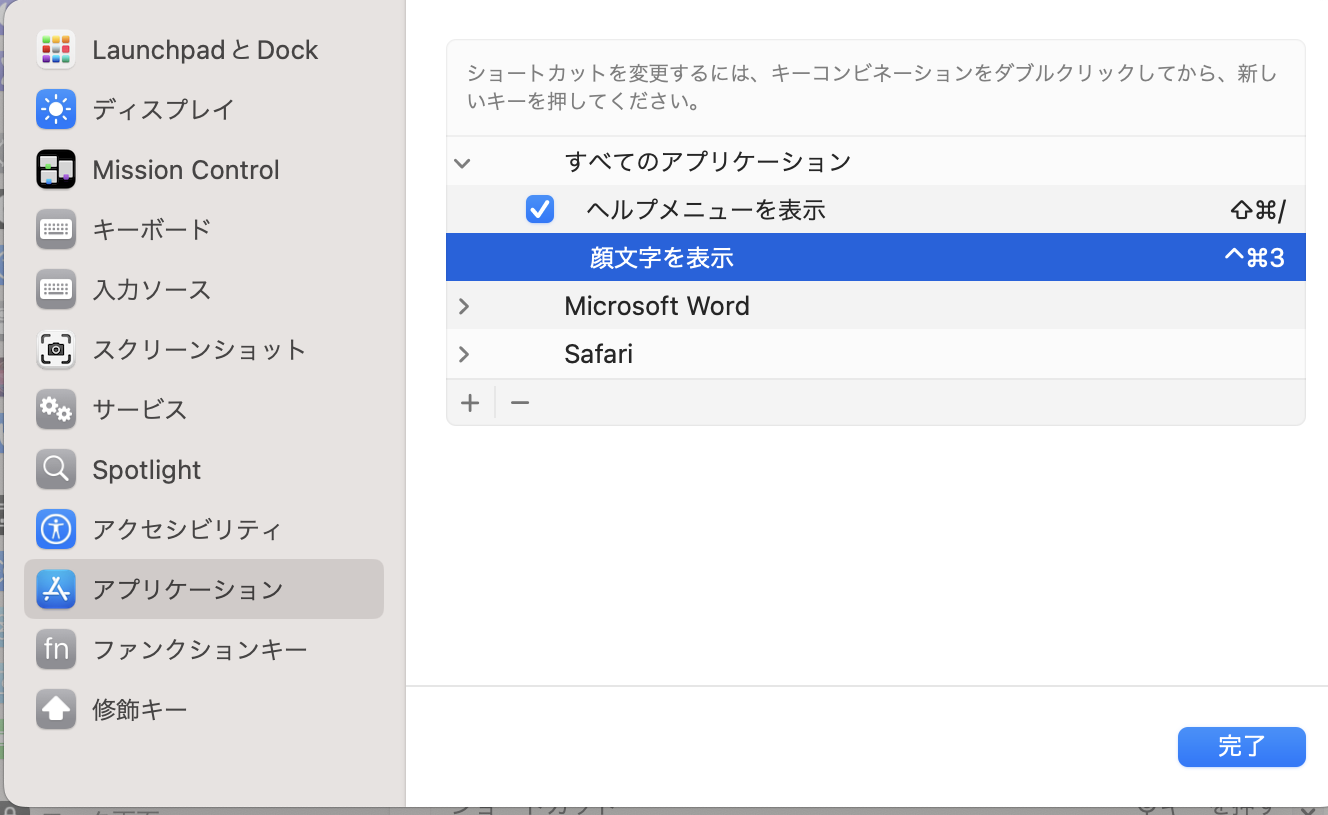Expand the Safari shortcuts group
This screenshot has height=815, width=1328.
pos(464,354)
